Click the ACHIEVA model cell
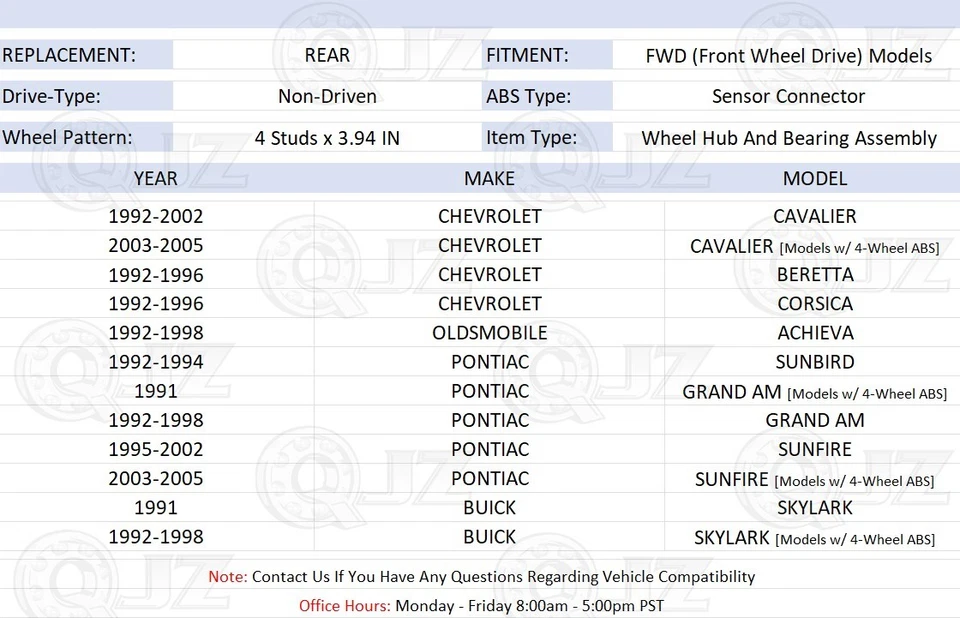The width and height of the screenshot is (960, 618). 814,333
